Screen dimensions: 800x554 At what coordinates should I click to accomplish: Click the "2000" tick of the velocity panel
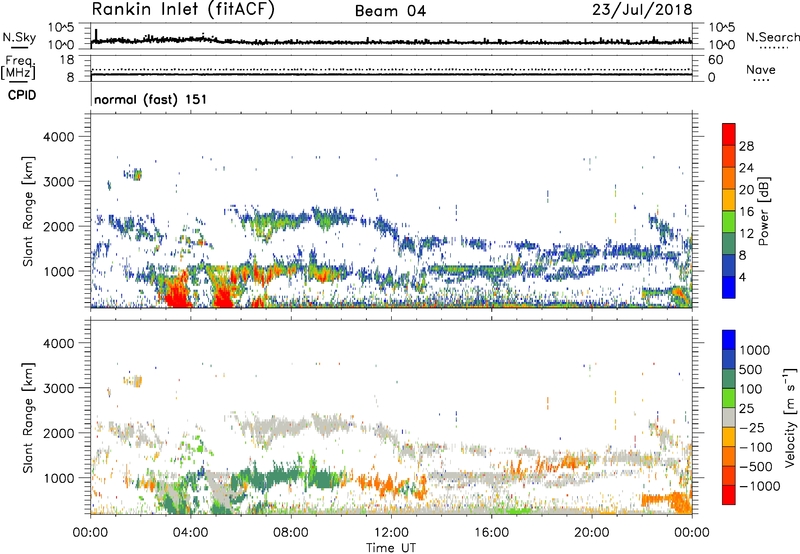[x=58, y=433]
